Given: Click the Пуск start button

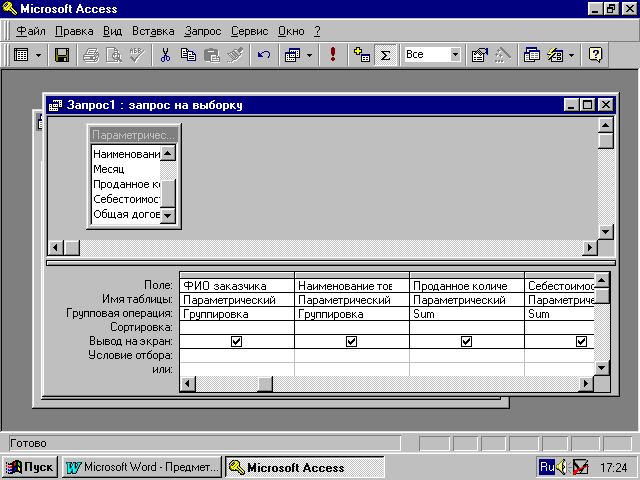Looking at the screenshot, I should click(30, 467).
